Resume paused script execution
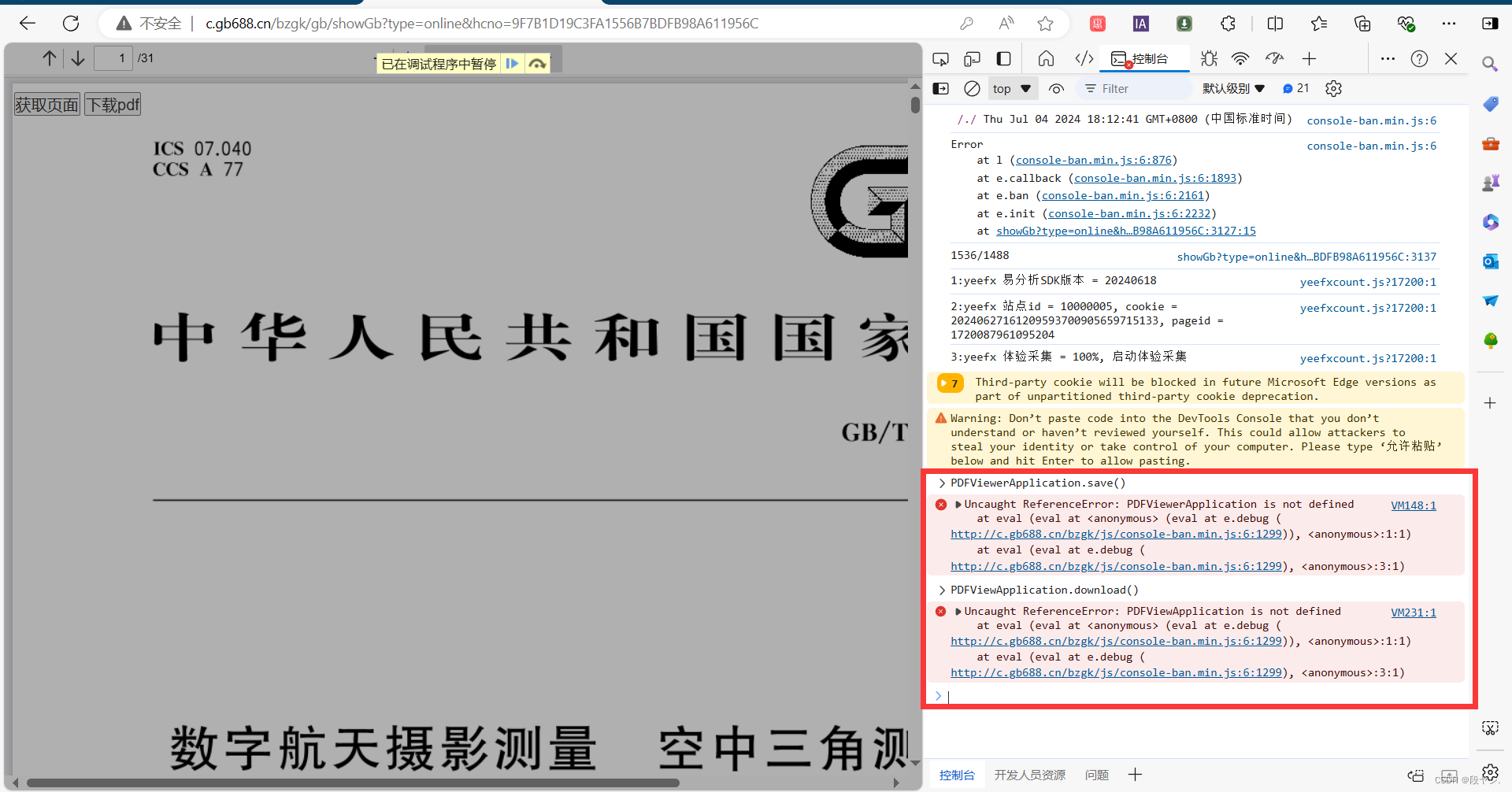This screenshot has width=1512, height=792. pos(513,63)
